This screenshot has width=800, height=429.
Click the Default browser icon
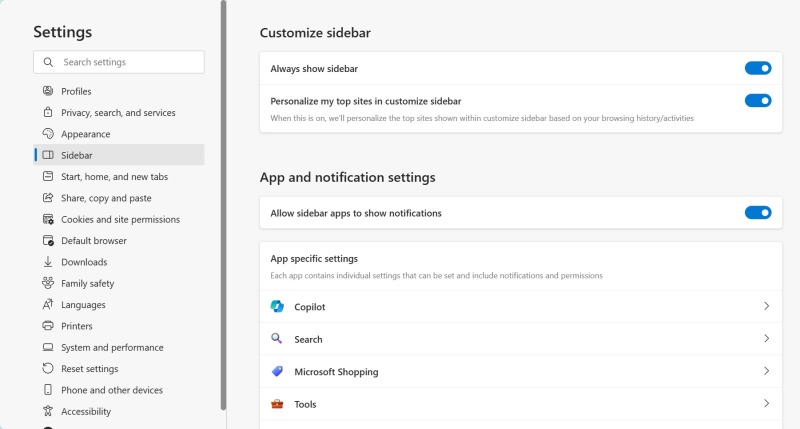48,241
